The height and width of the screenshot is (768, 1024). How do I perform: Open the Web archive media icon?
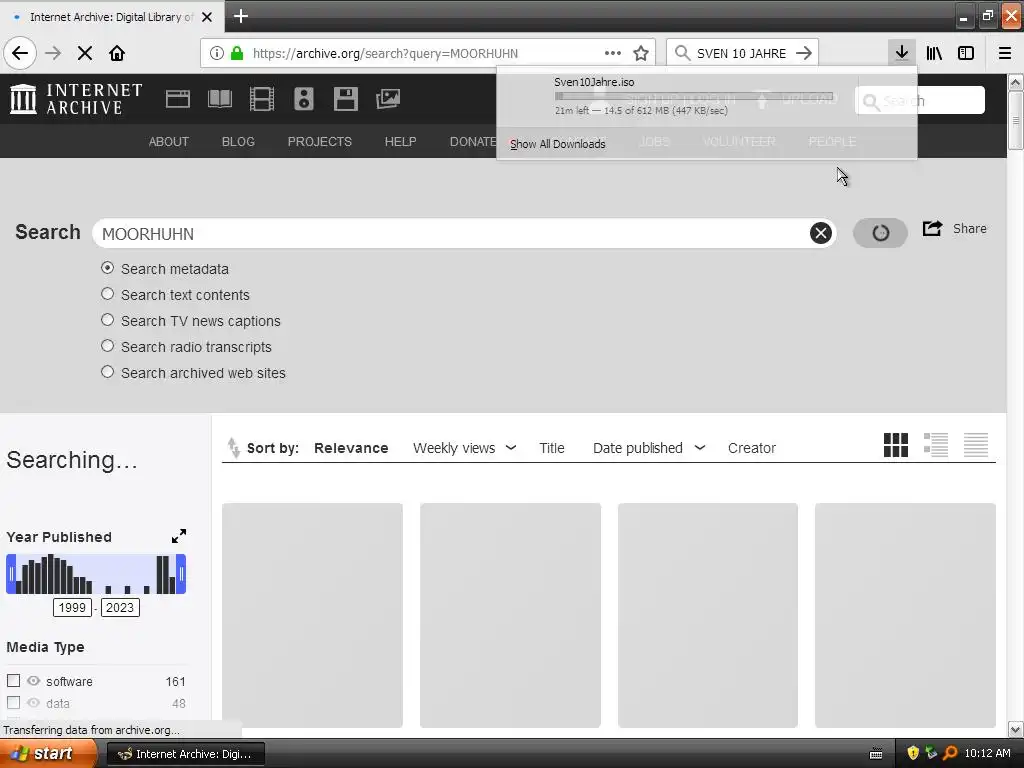[x=178, y=99]
